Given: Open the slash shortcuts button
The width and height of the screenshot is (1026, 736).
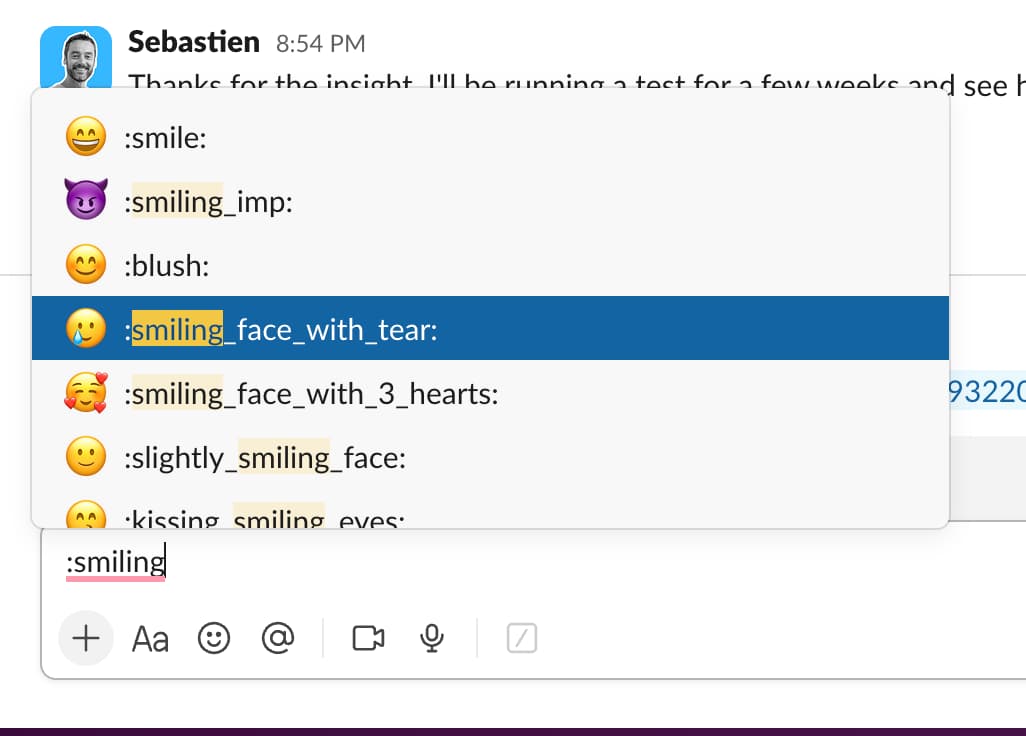Looking at the screenshot, I should (x=522, y=638).
